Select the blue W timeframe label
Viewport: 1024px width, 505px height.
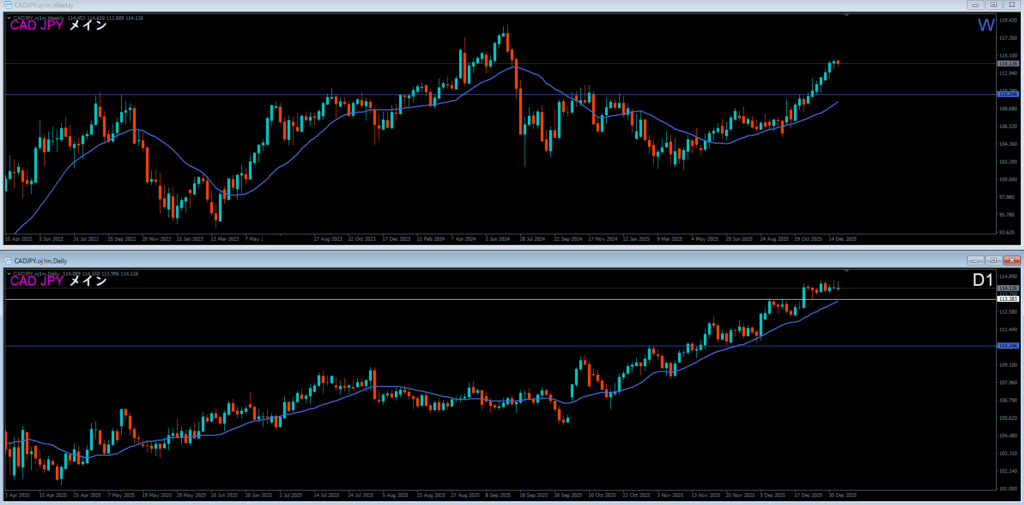(x=985, y=25)
